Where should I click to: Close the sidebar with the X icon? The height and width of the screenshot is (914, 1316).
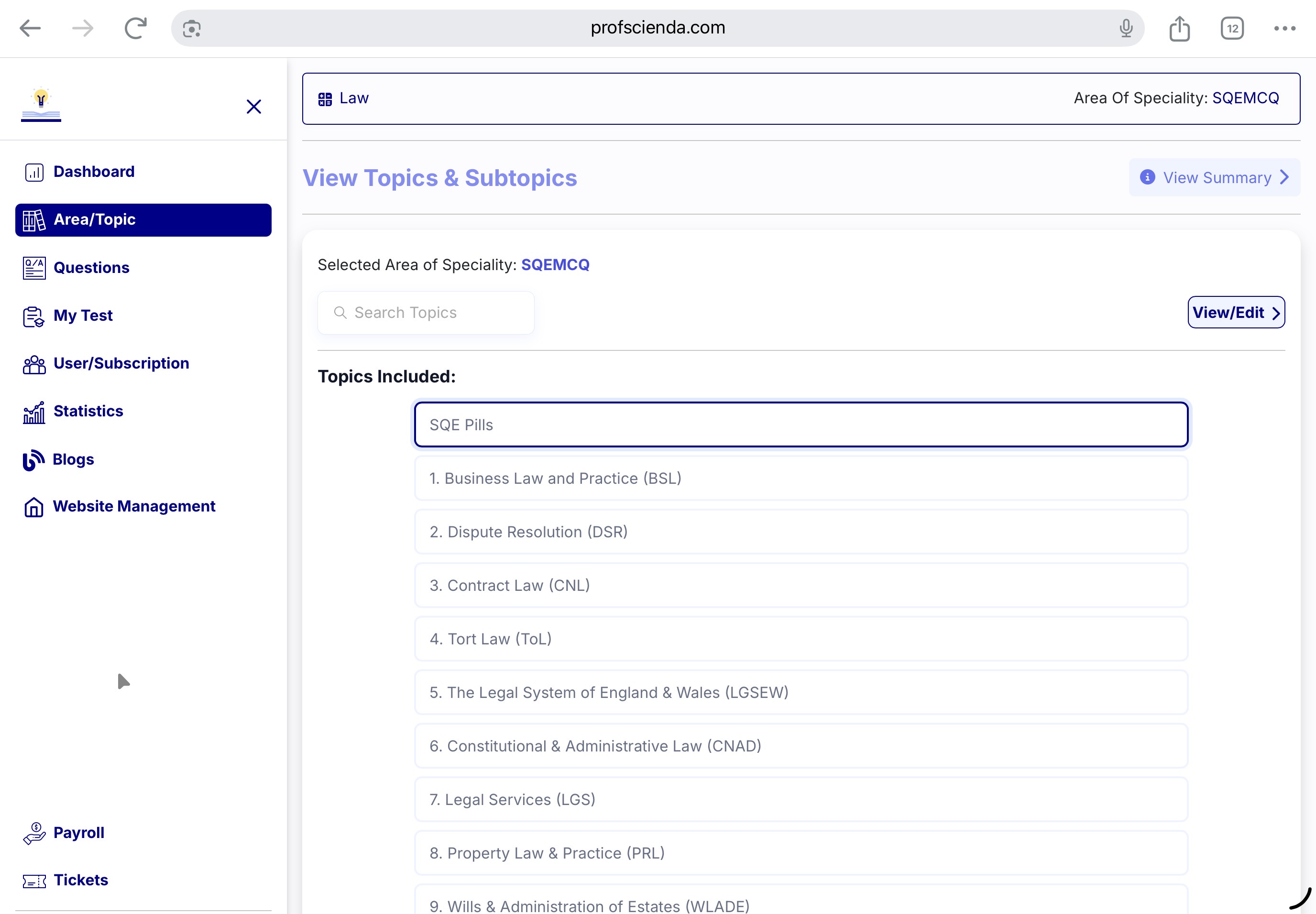[x=254, y=107]
